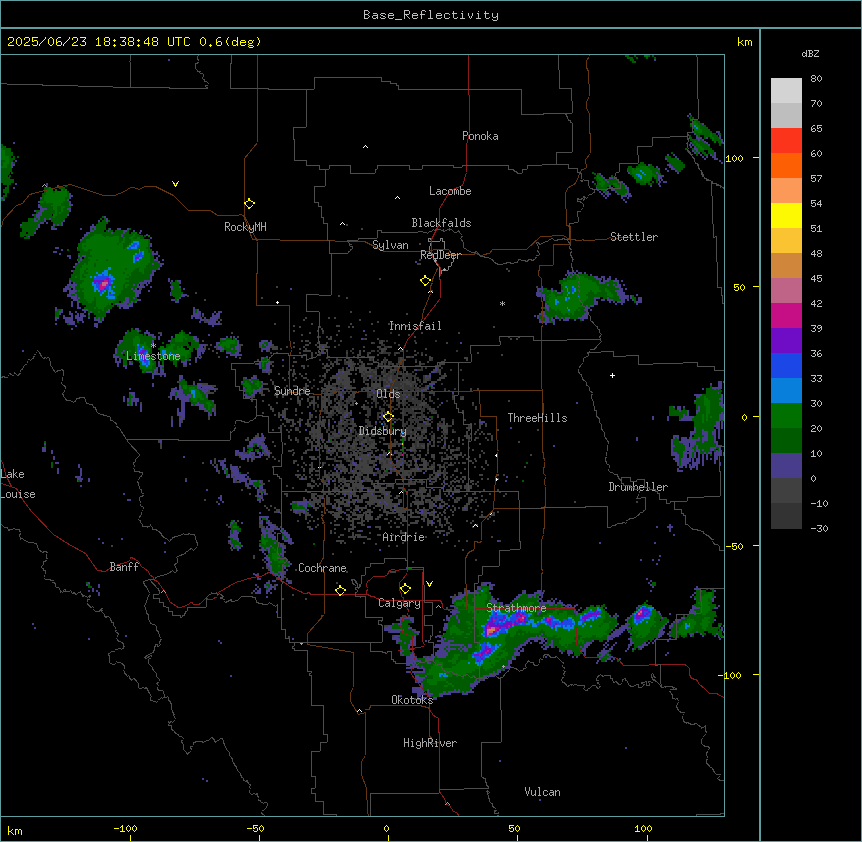Click the white asterisk marker northeast of Innisfail

(502, 303)
